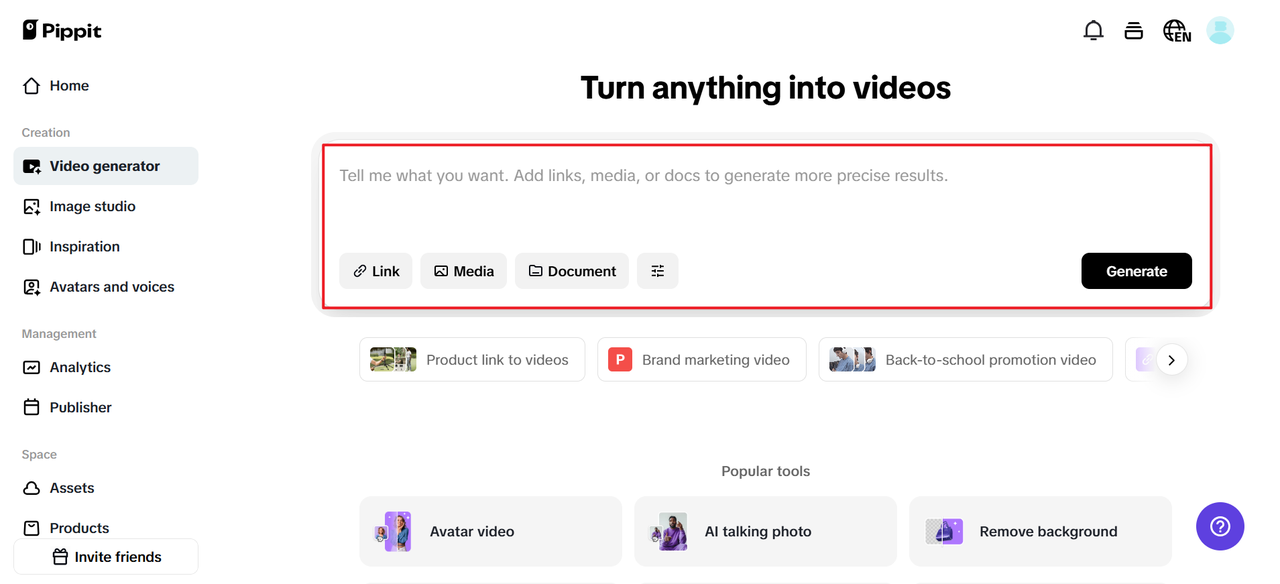Go to Home in sidebar
The image size is (1280, 584).
click(106, 86)
